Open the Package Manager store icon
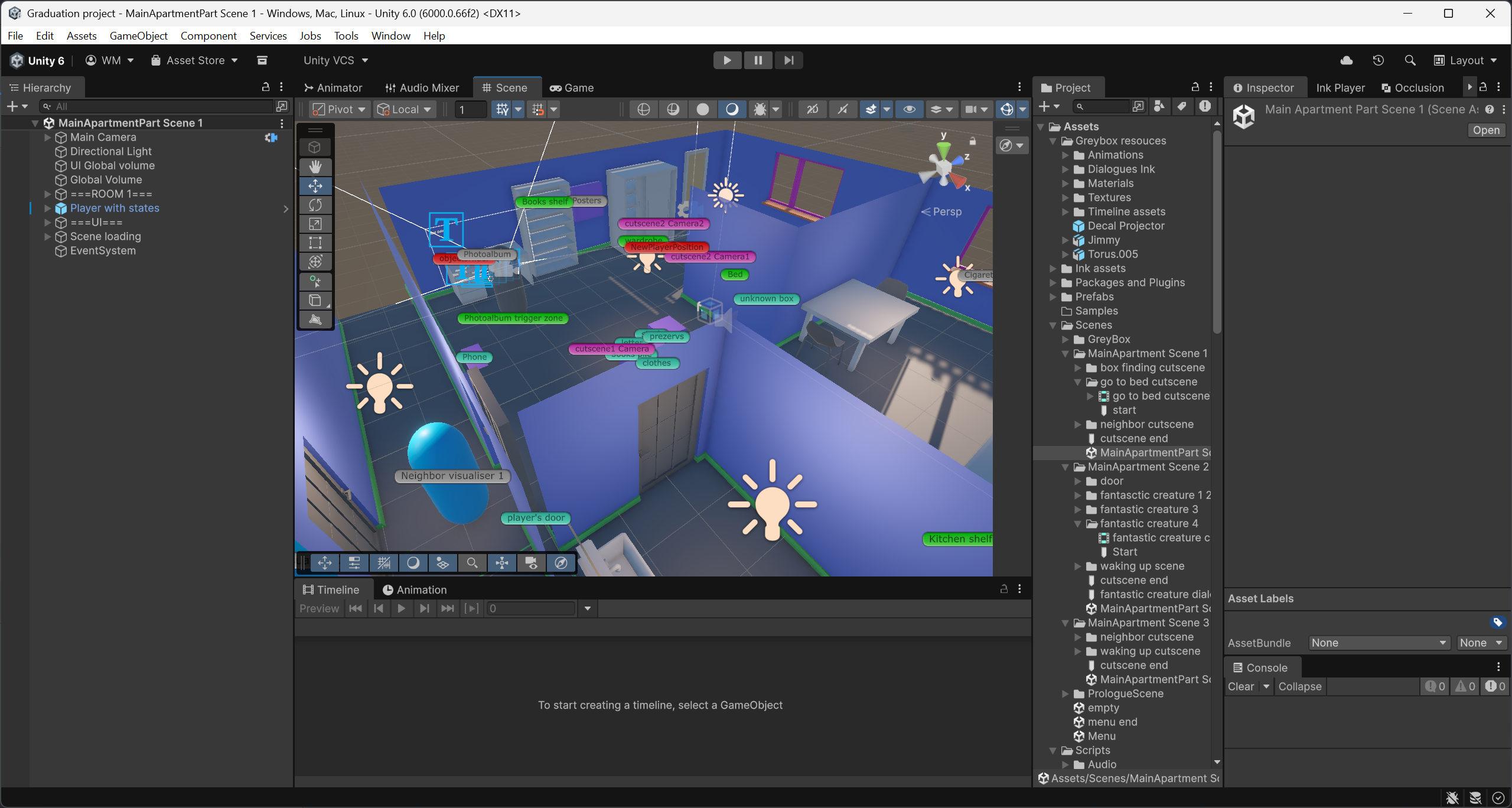The image size is (1512, 808). (x=262, y=60)
